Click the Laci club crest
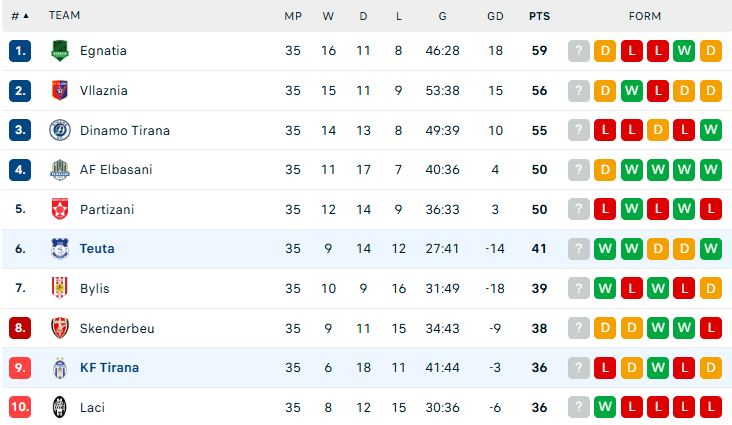The image size is (732, 425). tap(59, 407)
